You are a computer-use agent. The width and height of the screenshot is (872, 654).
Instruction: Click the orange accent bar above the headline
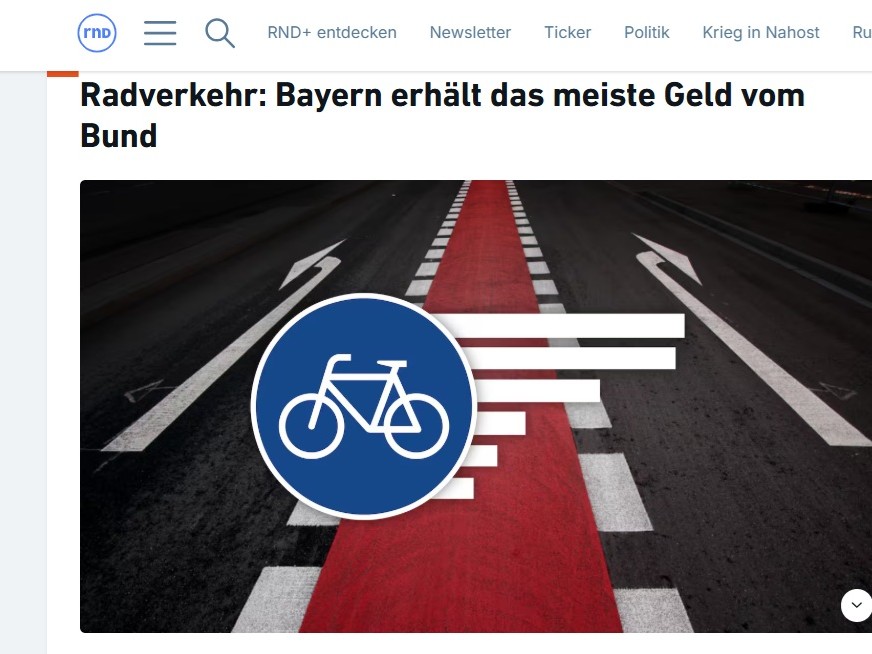coord(63,73)
